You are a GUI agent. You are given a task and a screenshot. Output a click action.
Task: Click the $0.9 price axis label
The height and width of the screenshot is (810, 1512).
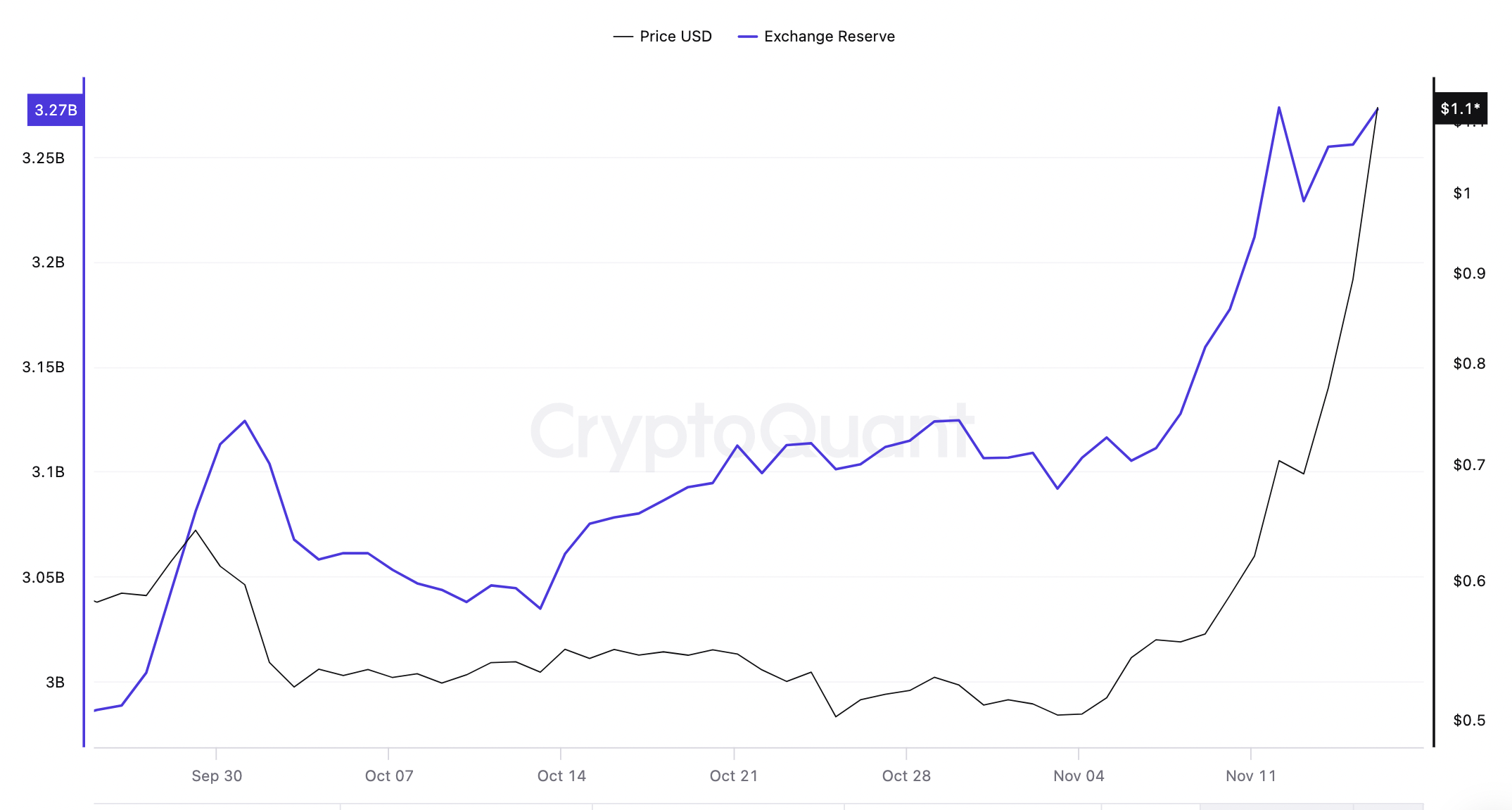[1469, 274]
